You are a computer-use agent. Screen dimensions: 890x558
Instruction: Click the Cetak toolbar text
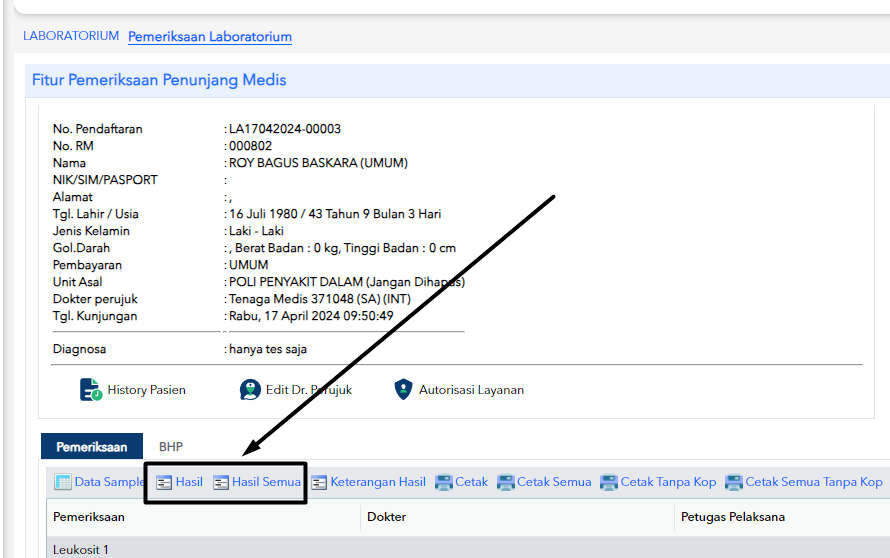[471, 482]
